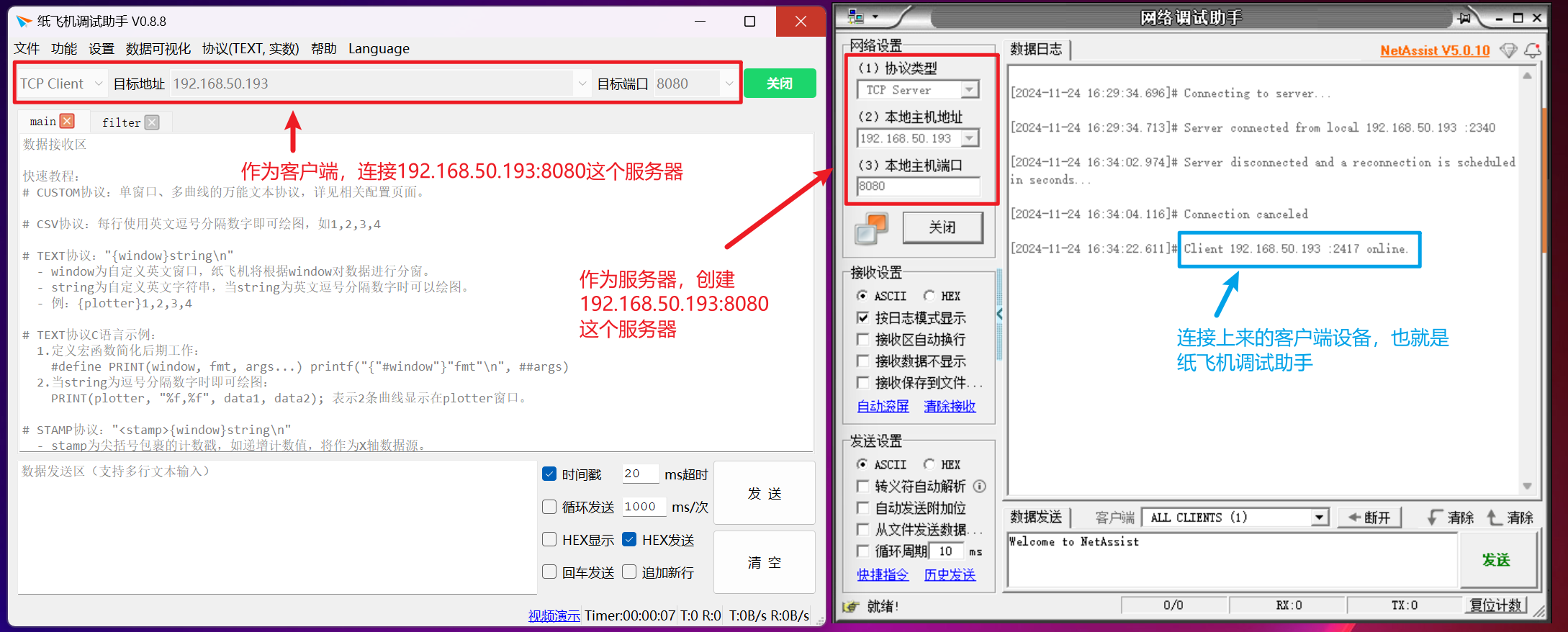Click the orange connection status icon beside 关闭 button
This screenshot has width=1568, height=632.
pos(871,229)
